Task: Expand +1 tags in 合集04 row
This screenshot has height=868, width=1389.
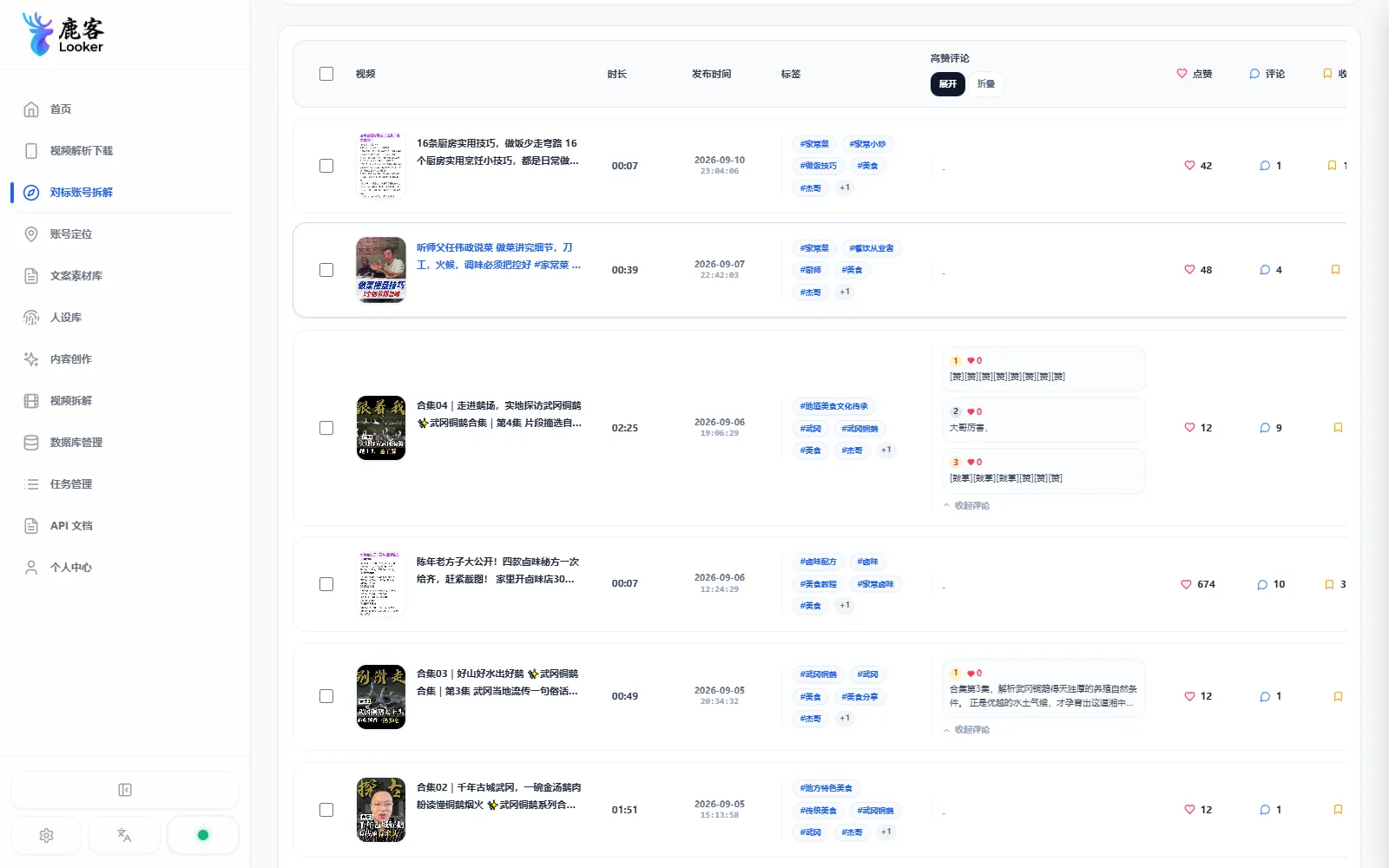Action: pos(885,450)
